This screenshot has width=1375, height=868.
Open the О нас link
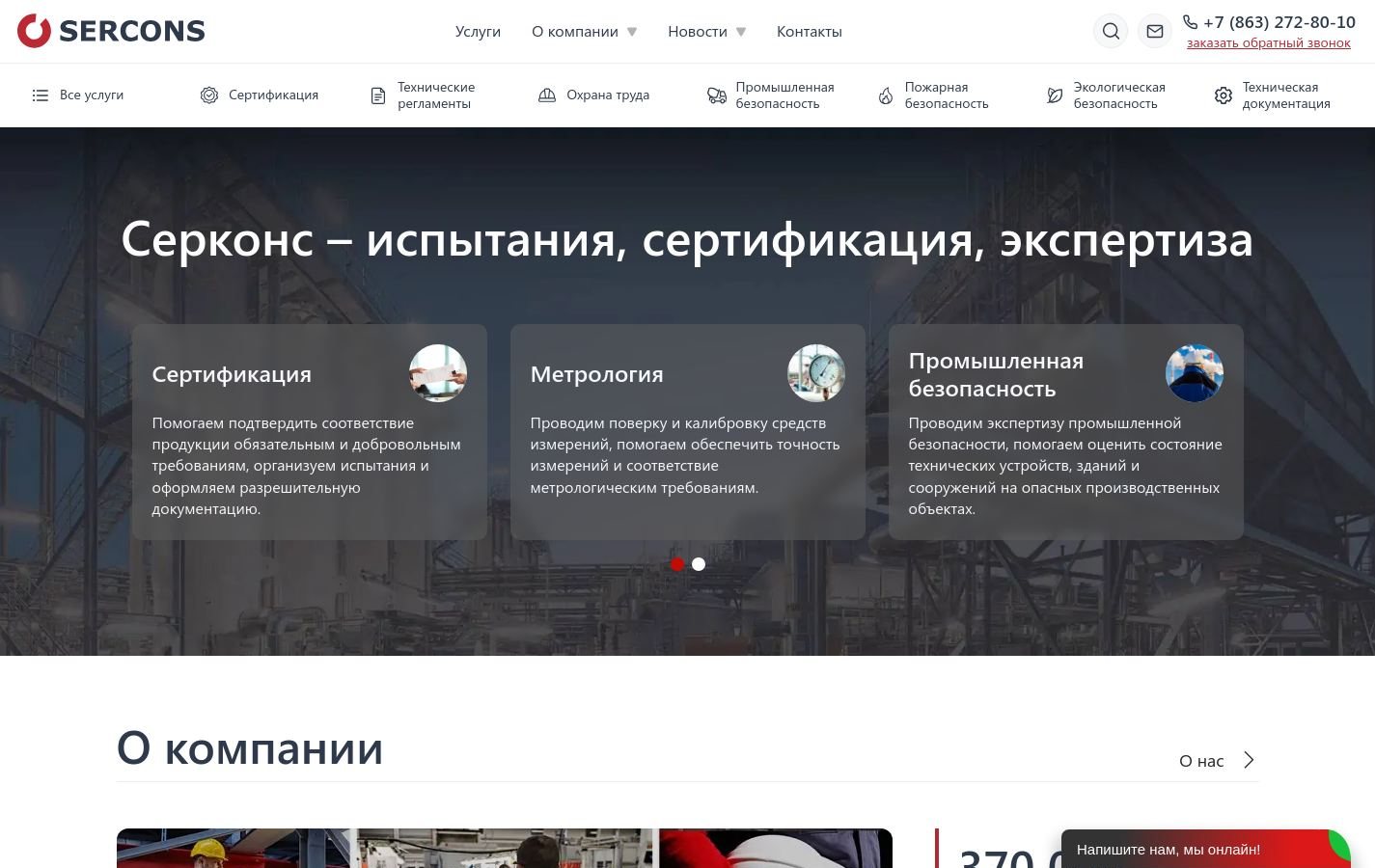tap(1201, 761)
